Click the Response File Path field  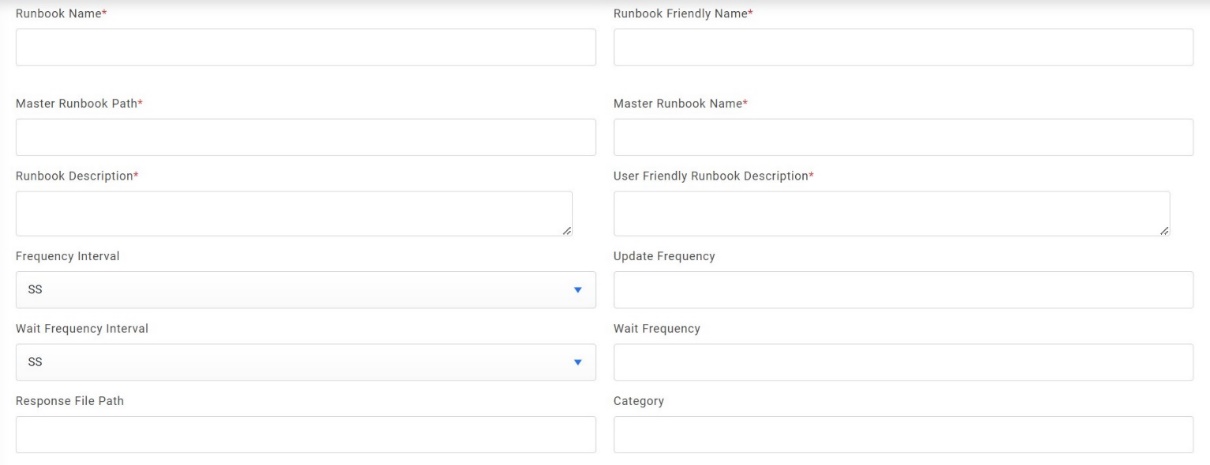tap(305, 434)
